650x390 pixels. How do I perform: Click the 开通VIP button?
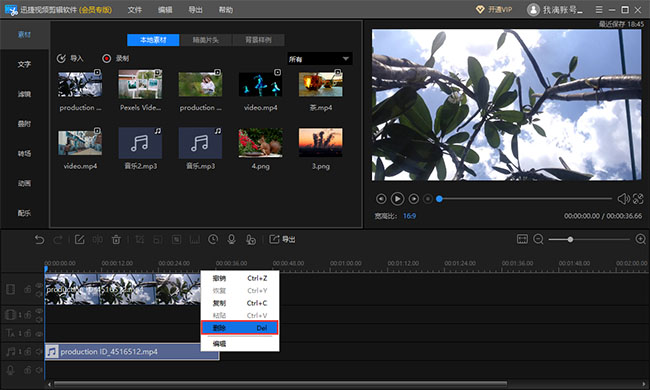click(494, 10)
